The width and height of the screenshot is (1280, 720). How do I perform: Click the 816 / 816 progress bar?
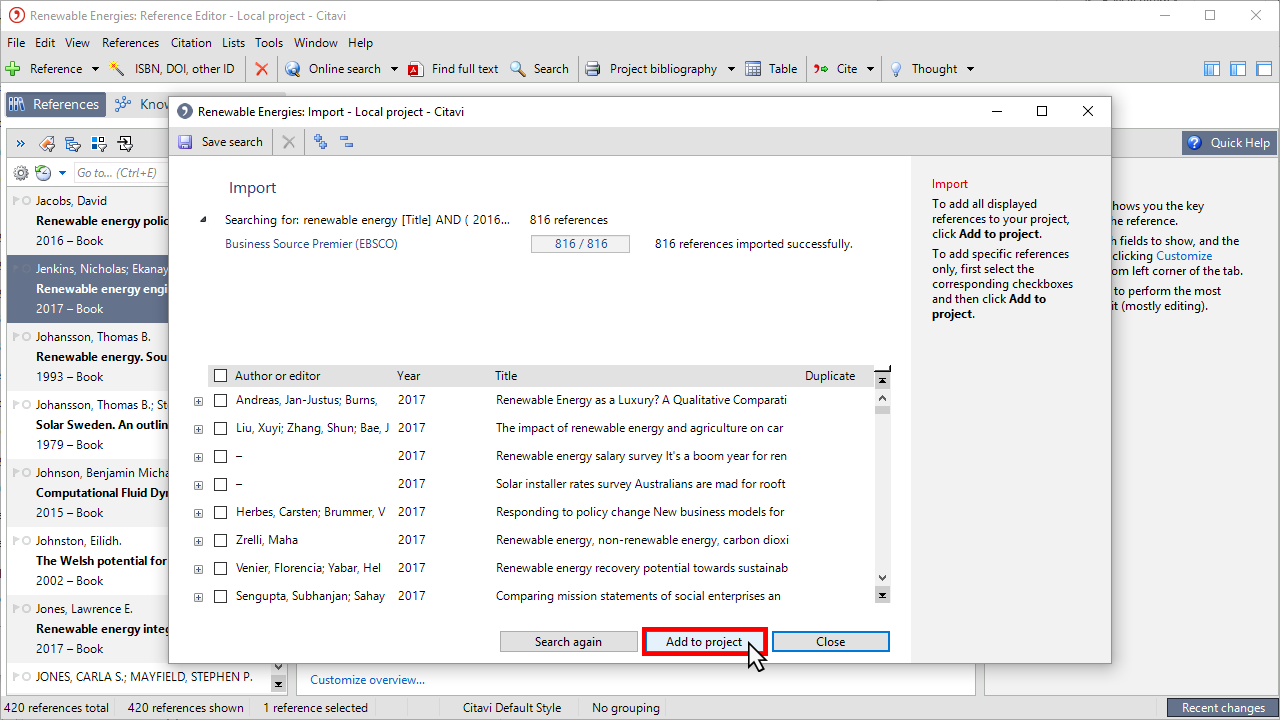[x=580, y=244]
